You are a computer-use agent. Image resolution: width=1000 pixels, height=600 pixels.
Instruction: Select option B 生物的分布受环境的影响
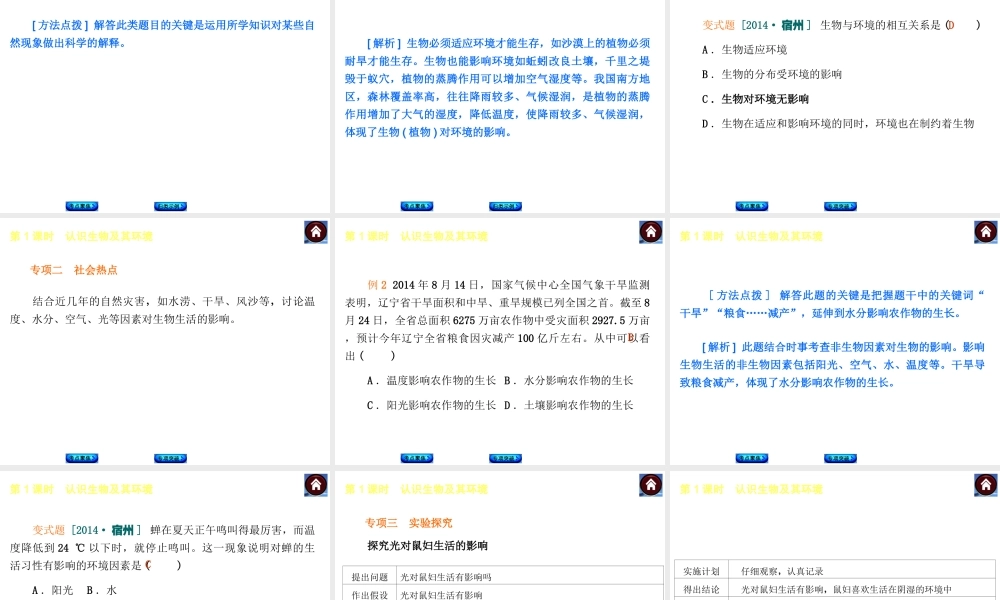pyautogui.click(x=772, y=74)
